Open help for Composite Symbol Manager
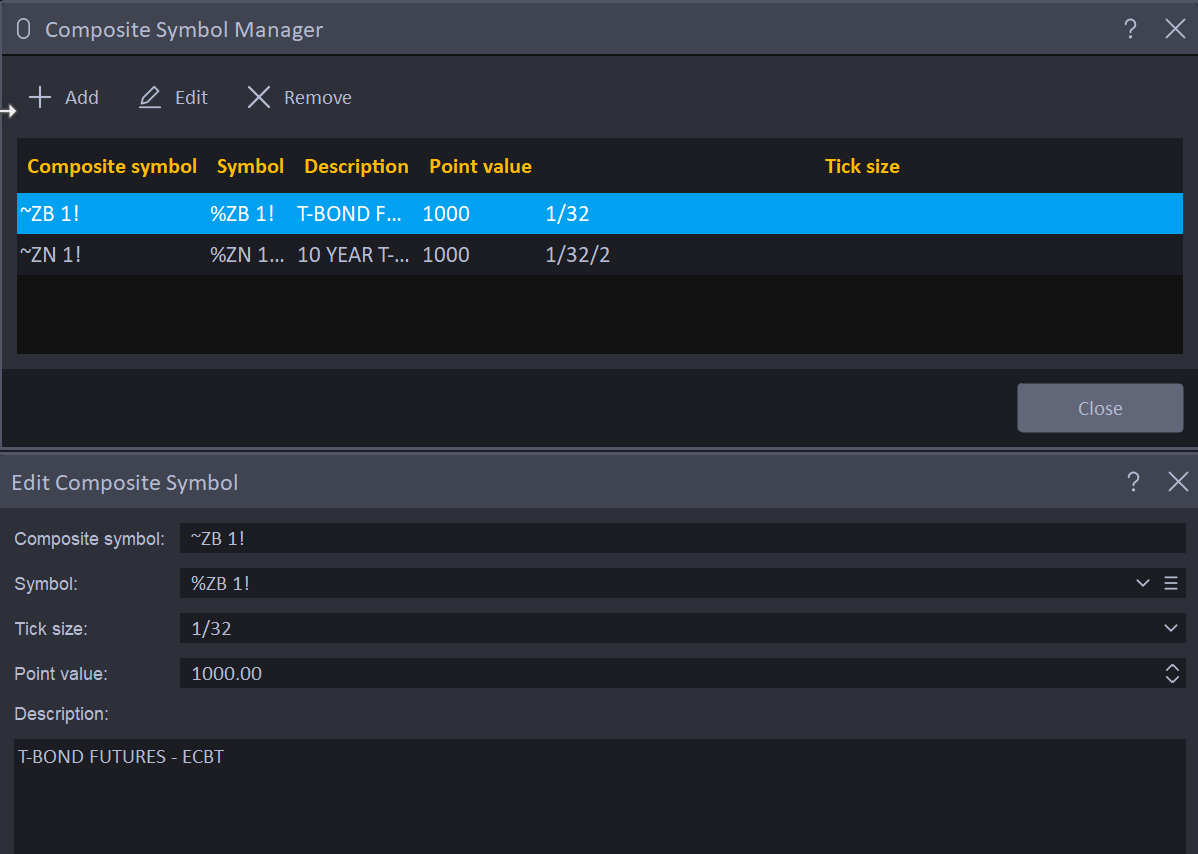Screen dimensions: 1198x854 [1130, 29]
